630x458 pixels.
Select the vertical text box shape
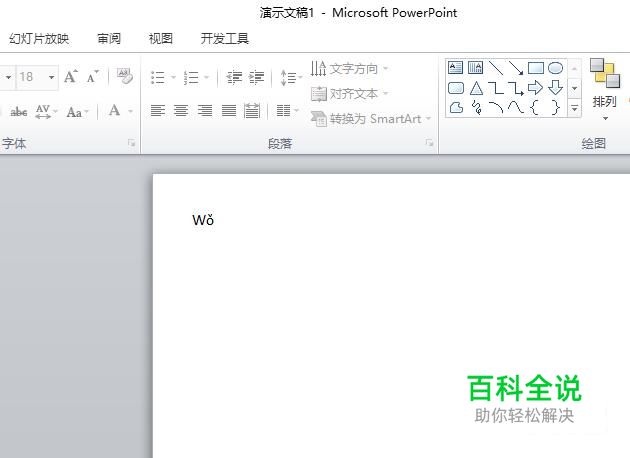475,67
